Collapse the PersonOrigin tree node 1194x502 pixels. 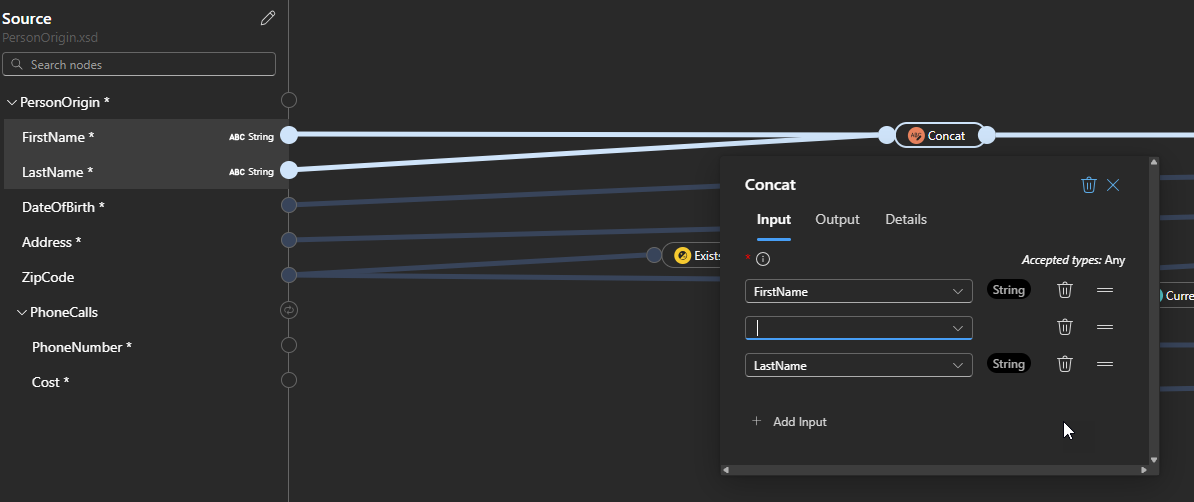point(12,102)
